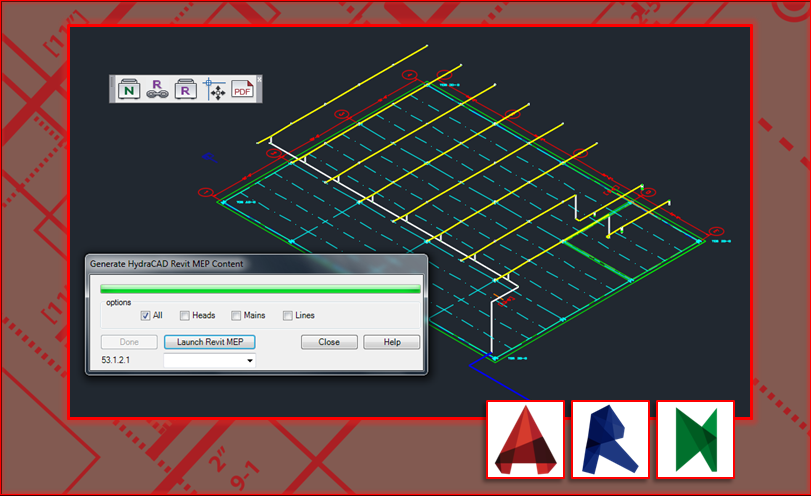
Task: Enable the Mains checkbox
Action: coord(236,316)
